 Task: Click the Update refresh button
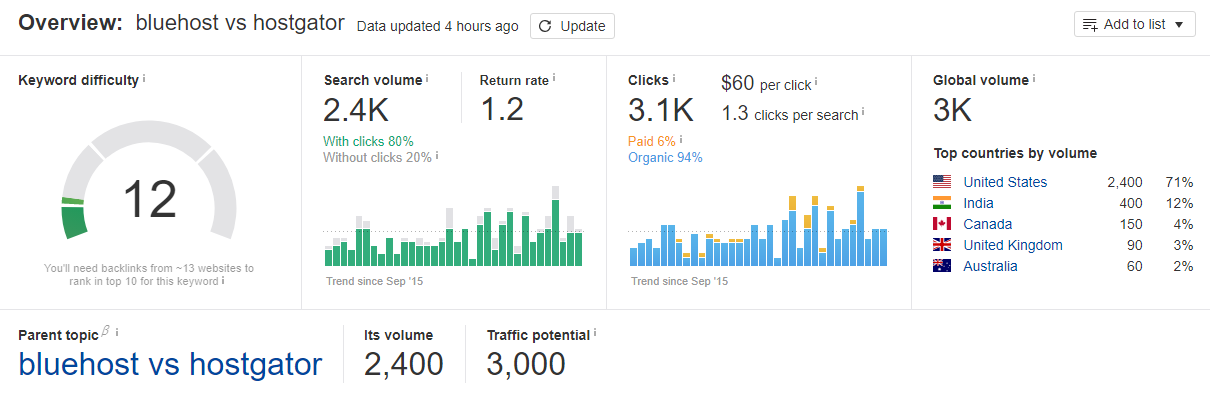[572, 26]
